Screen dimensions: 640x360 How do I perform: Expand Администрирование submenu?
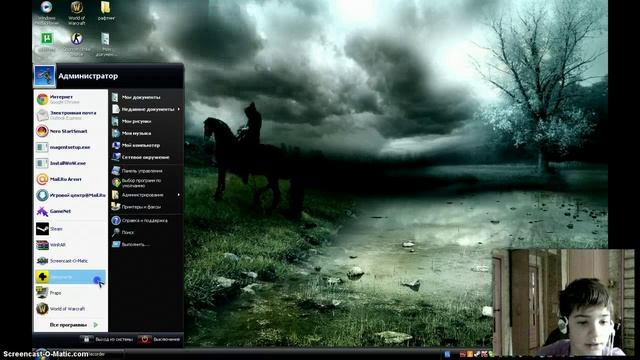(x=146, y=195)
